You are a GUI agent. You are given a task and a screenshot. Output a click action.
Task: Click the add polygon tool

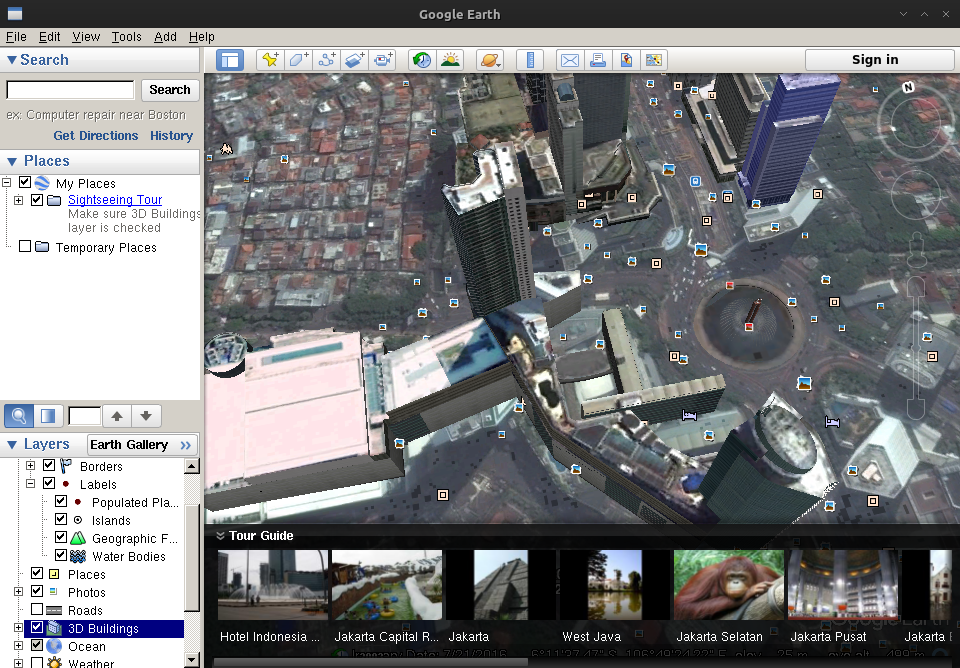[299, 60]
